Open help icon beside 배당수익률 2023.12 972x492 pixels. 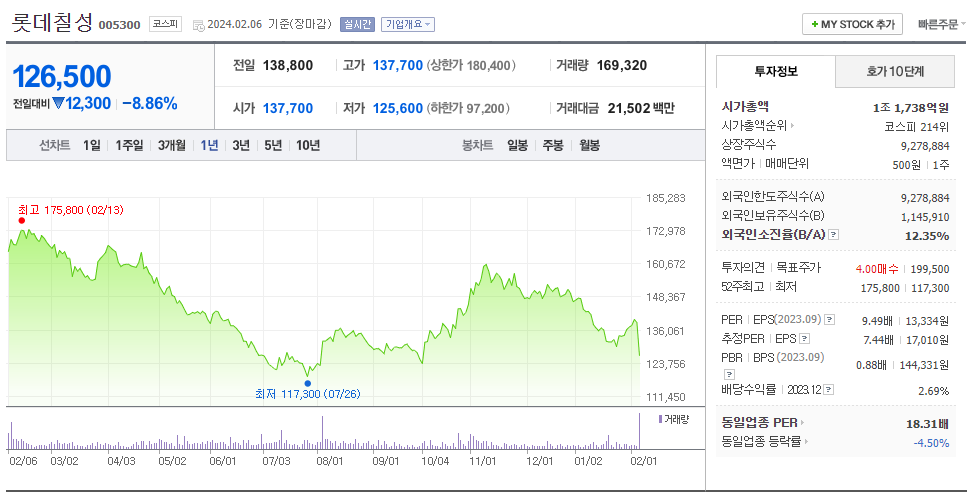[x=829, y=390]
